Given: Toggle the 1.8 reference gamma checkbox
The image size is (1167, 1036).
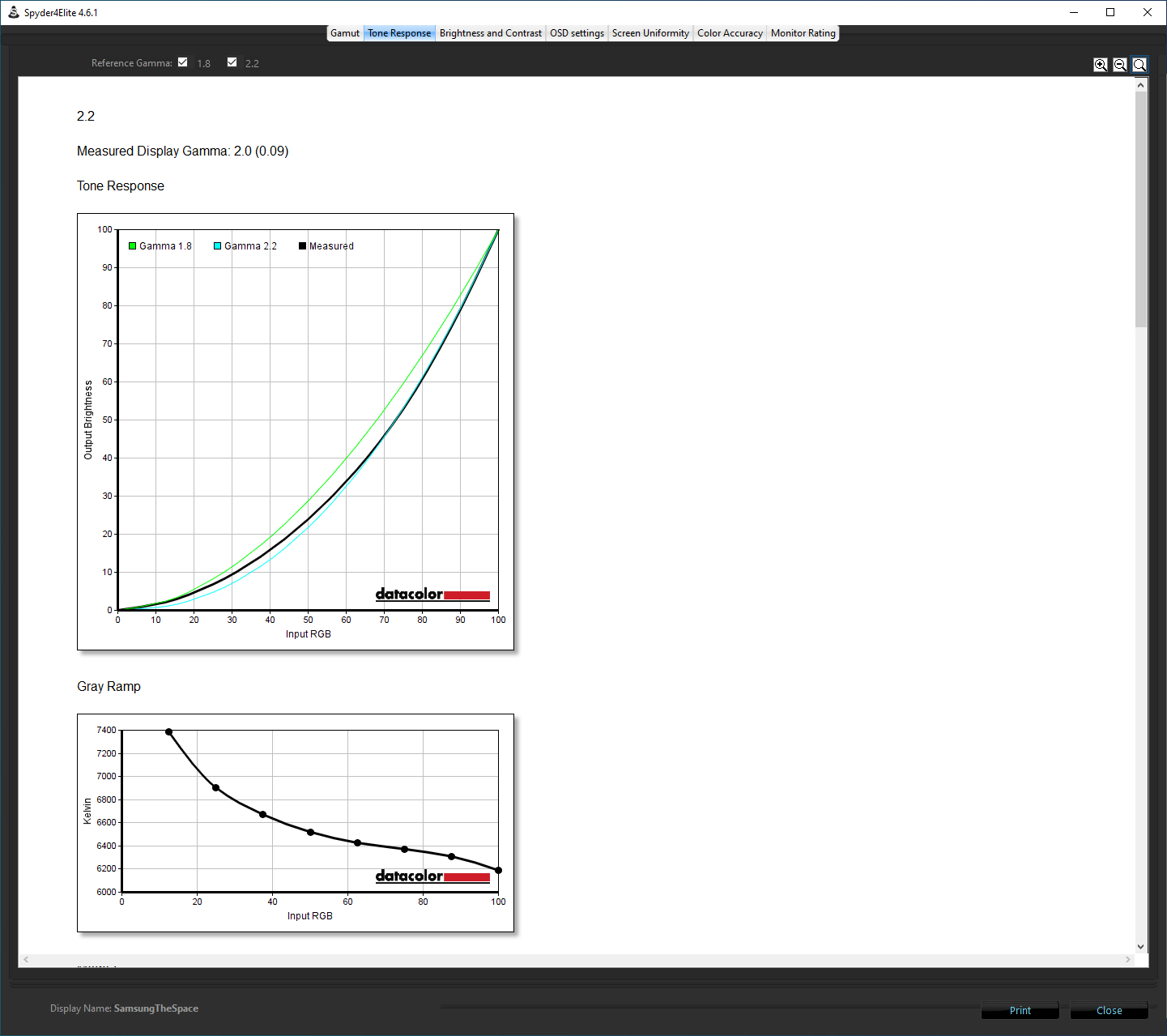Looking at the screenshot, I should pos(183,62).
